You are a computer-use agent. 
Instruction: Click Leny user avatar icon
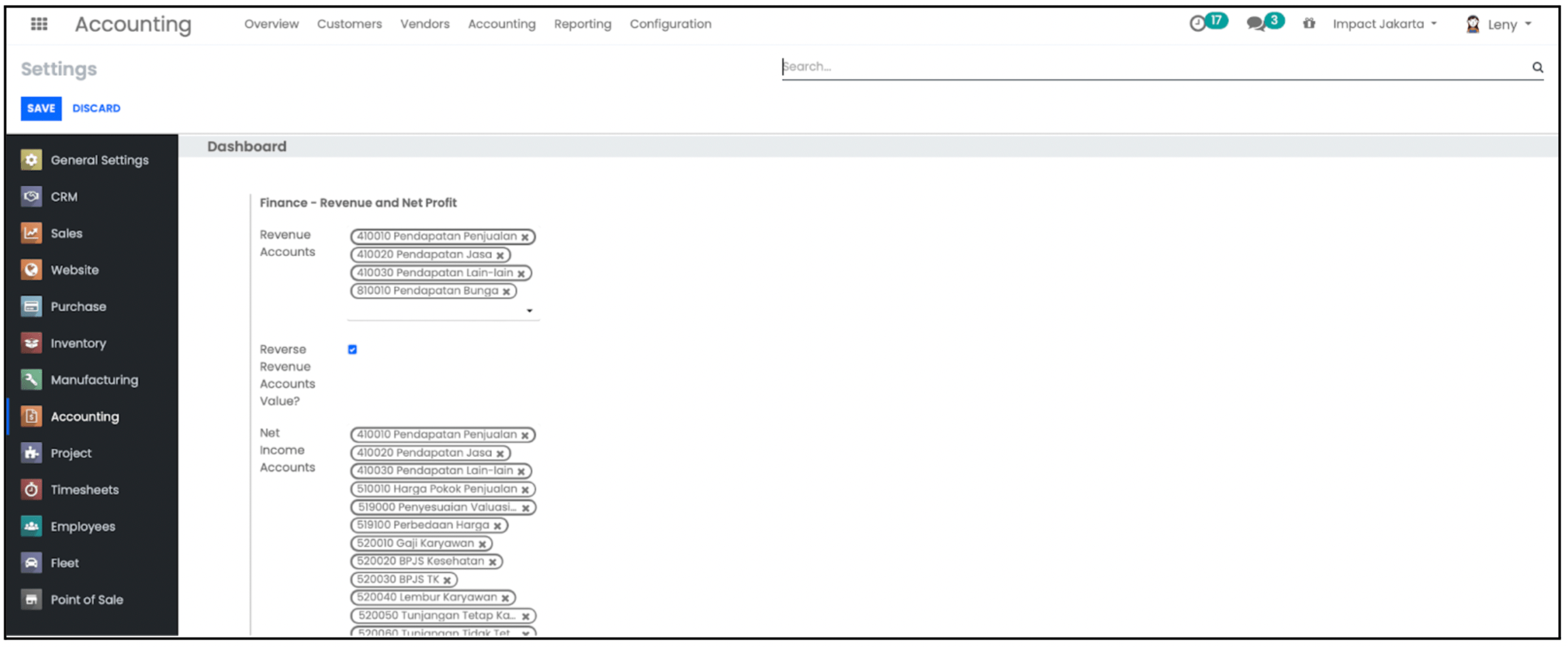coord(1473,25)
